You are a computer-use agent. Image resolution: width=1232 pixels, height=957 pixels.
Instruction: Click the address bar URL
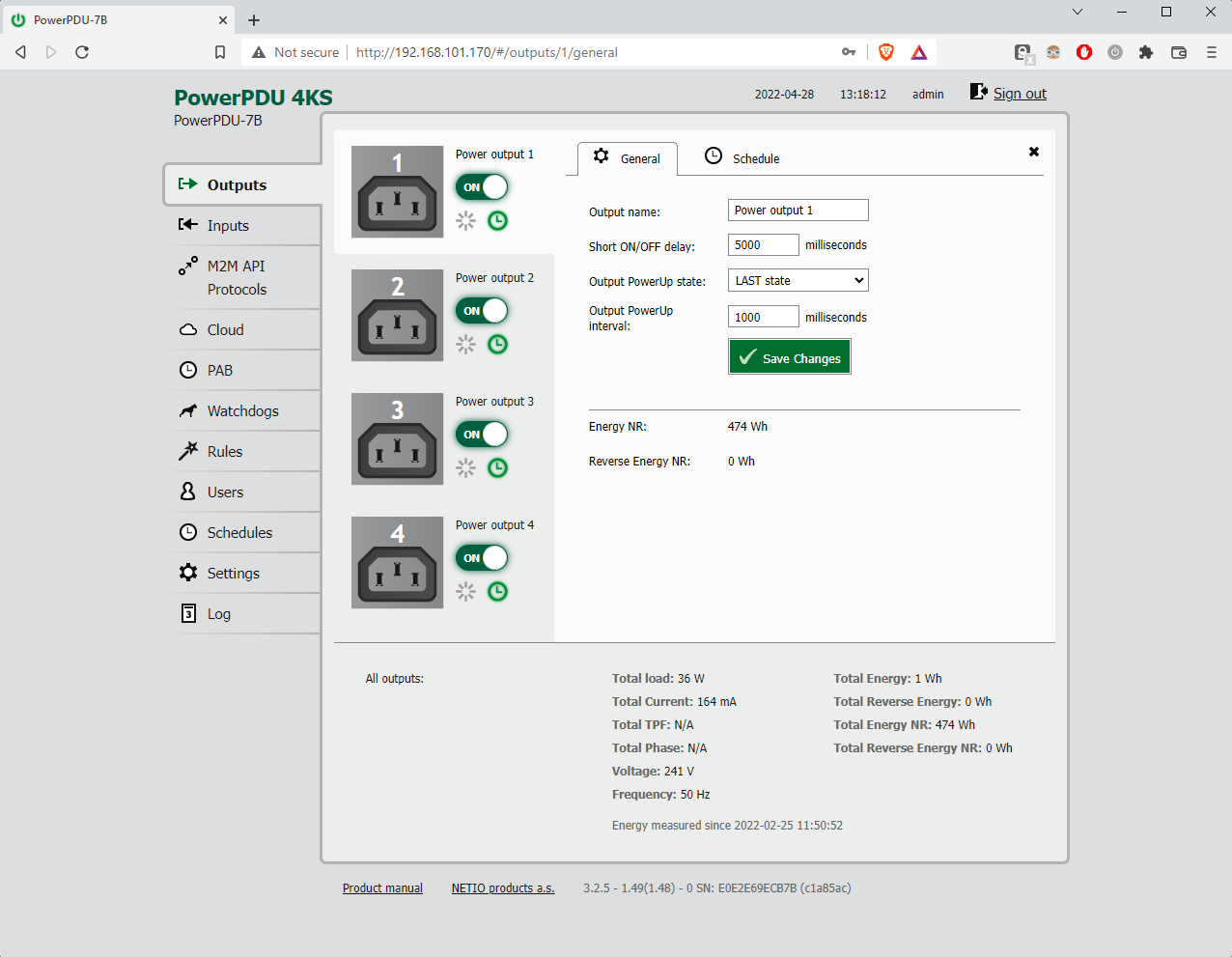[x=487, y=52]
